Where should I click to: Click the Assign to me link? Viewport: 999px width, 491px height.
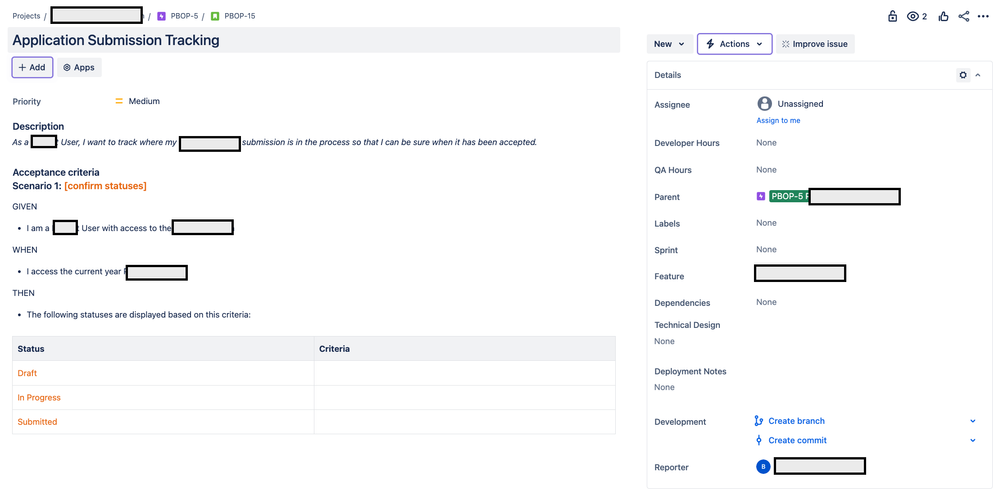[x=778, y=120]
